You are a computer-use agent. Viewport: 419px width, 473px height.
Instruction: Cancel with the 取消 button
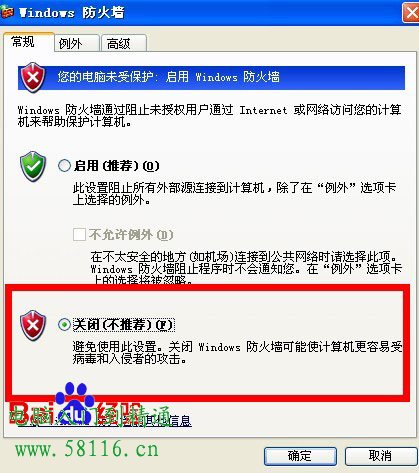pyautogui.click(x=380, y=456)
